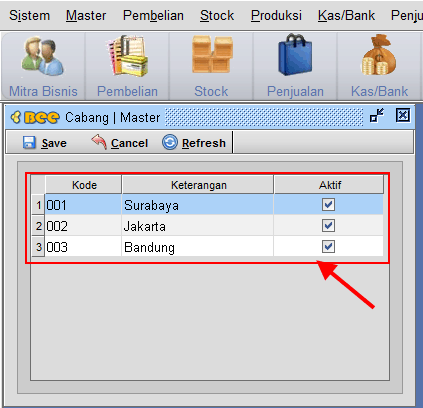Click the Cancel undo arrow icon
The width and height of the screenshot is (423, 408).
pos(99,142)
